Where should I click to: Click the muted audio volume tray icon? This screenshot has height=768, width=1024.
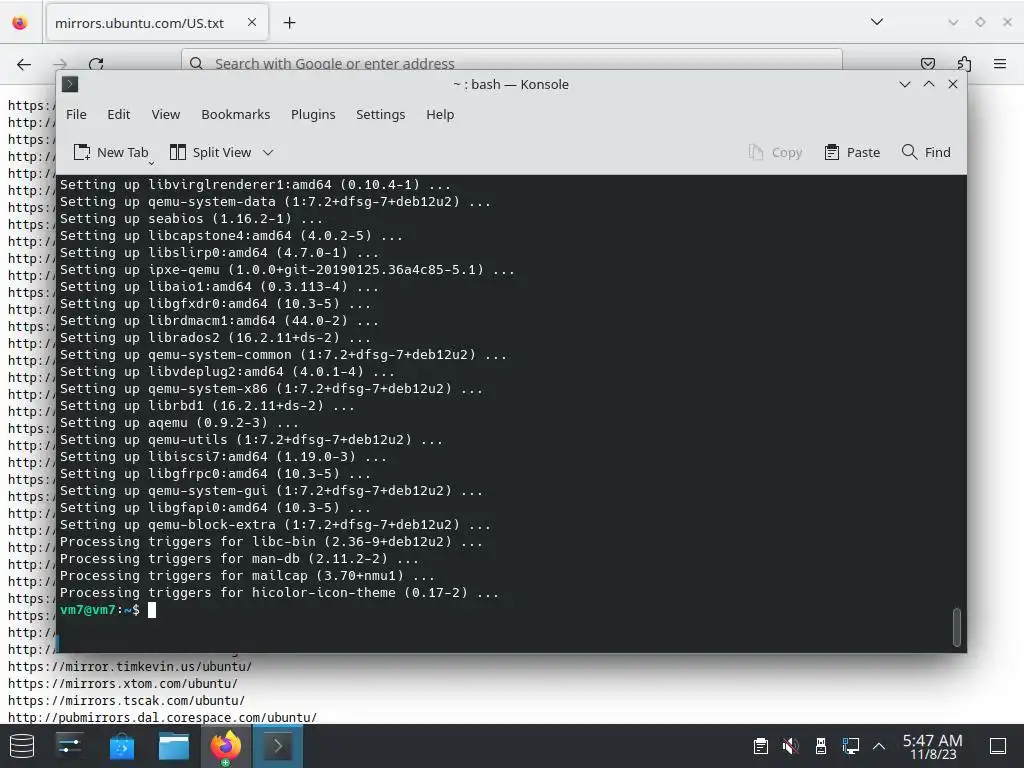click(790, 746)
